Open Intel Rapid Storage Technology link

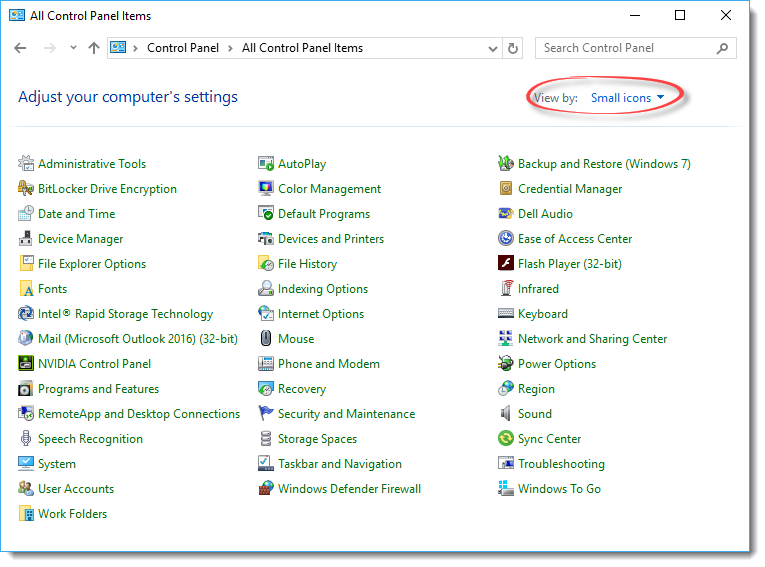tap(125, 314)
